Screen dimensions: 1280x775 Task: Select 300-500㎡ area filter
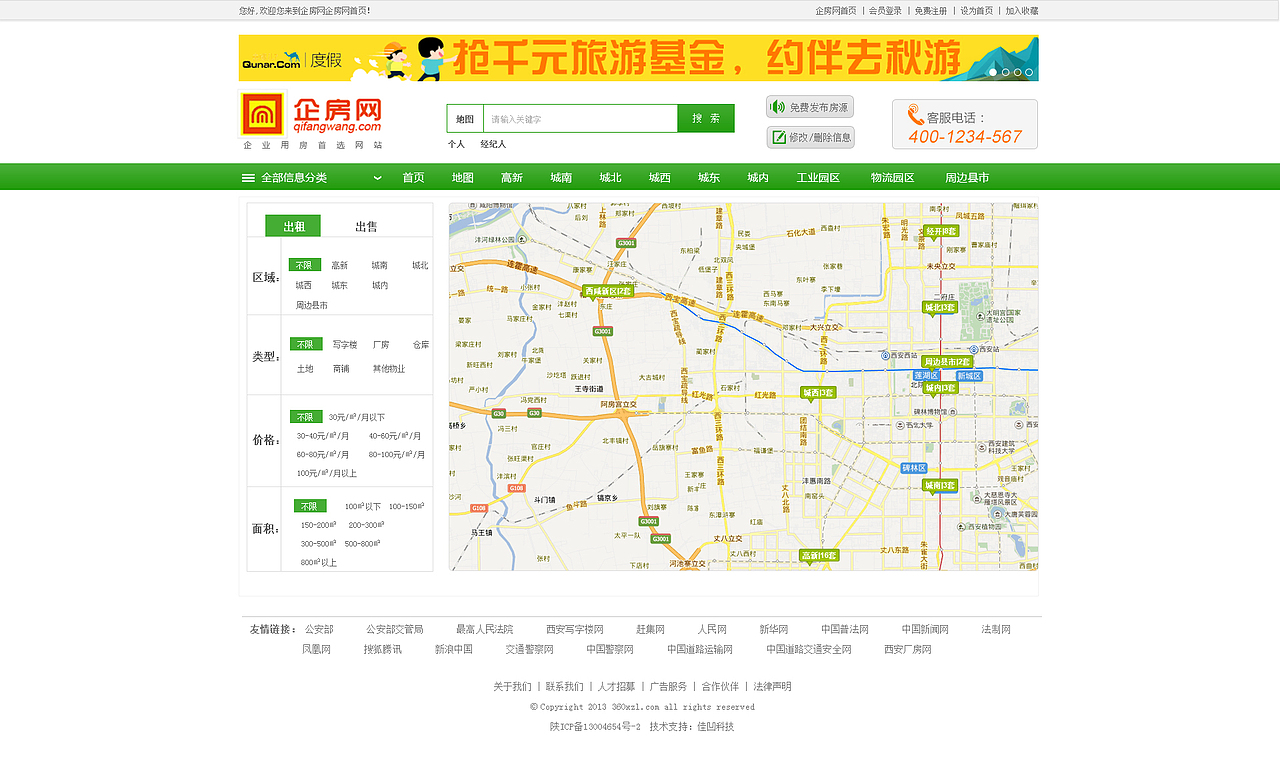pos(318,544)
